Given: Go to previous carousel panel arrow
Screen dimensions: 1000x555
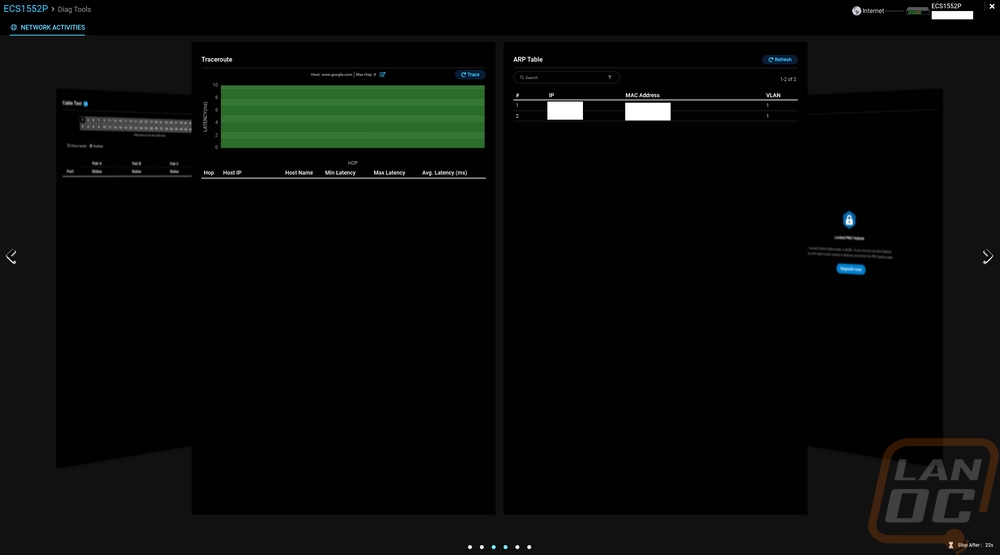Looking at the screenshot, I should (11, 257).
